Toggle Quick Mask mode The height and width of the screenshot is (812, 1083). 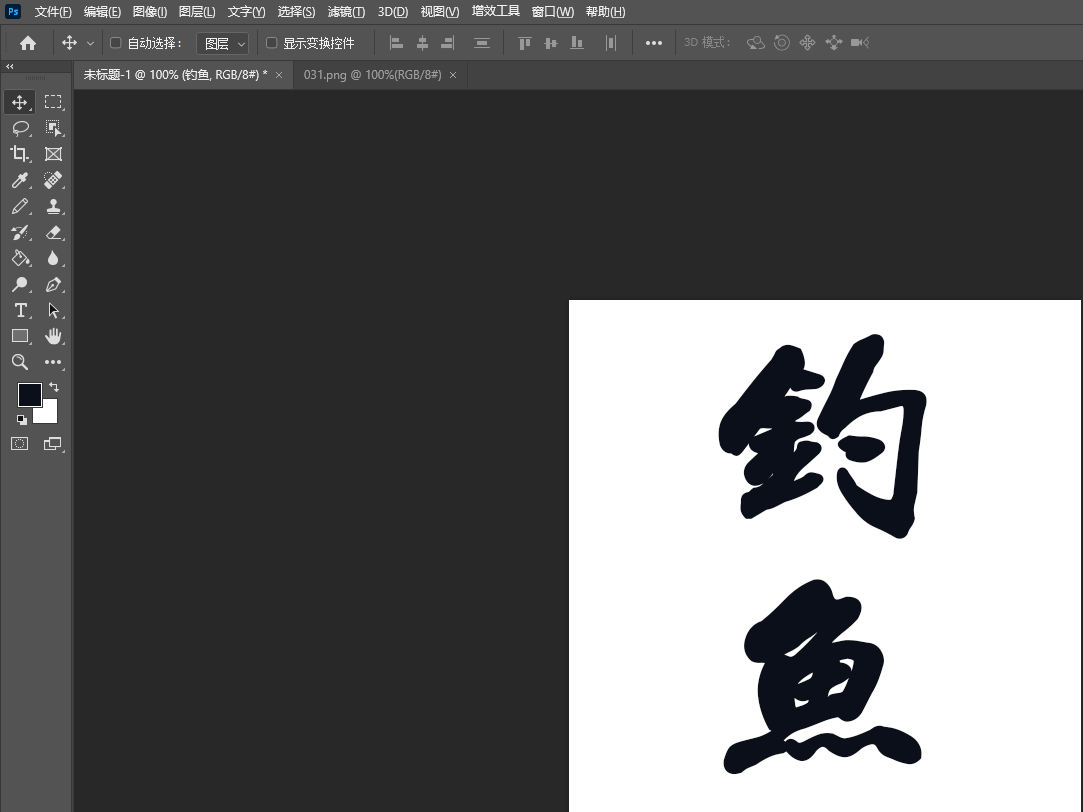coord(19,443)
